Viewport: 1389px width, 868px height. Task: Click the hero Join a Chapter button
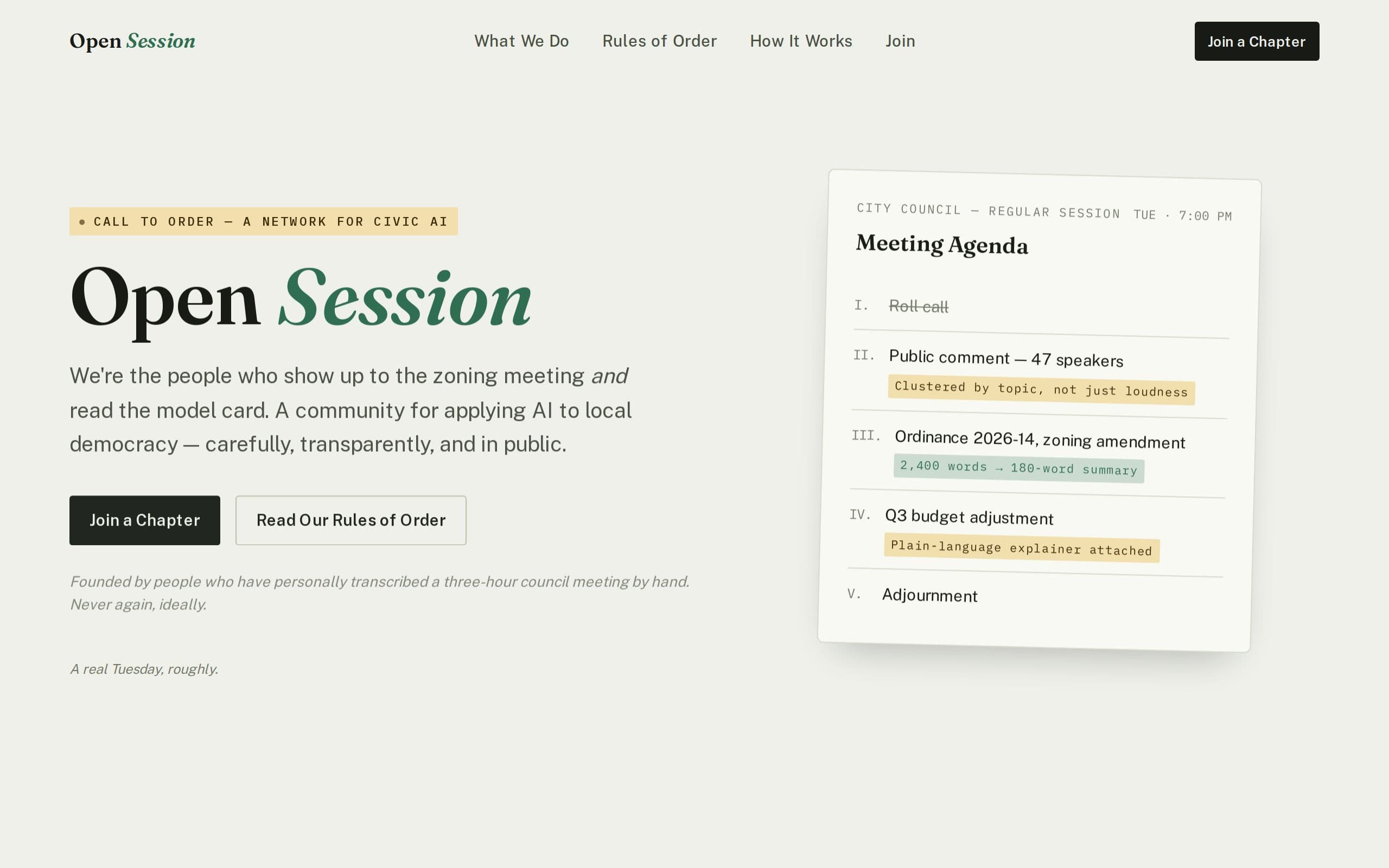pyautogui.click(x=145, y=520)
